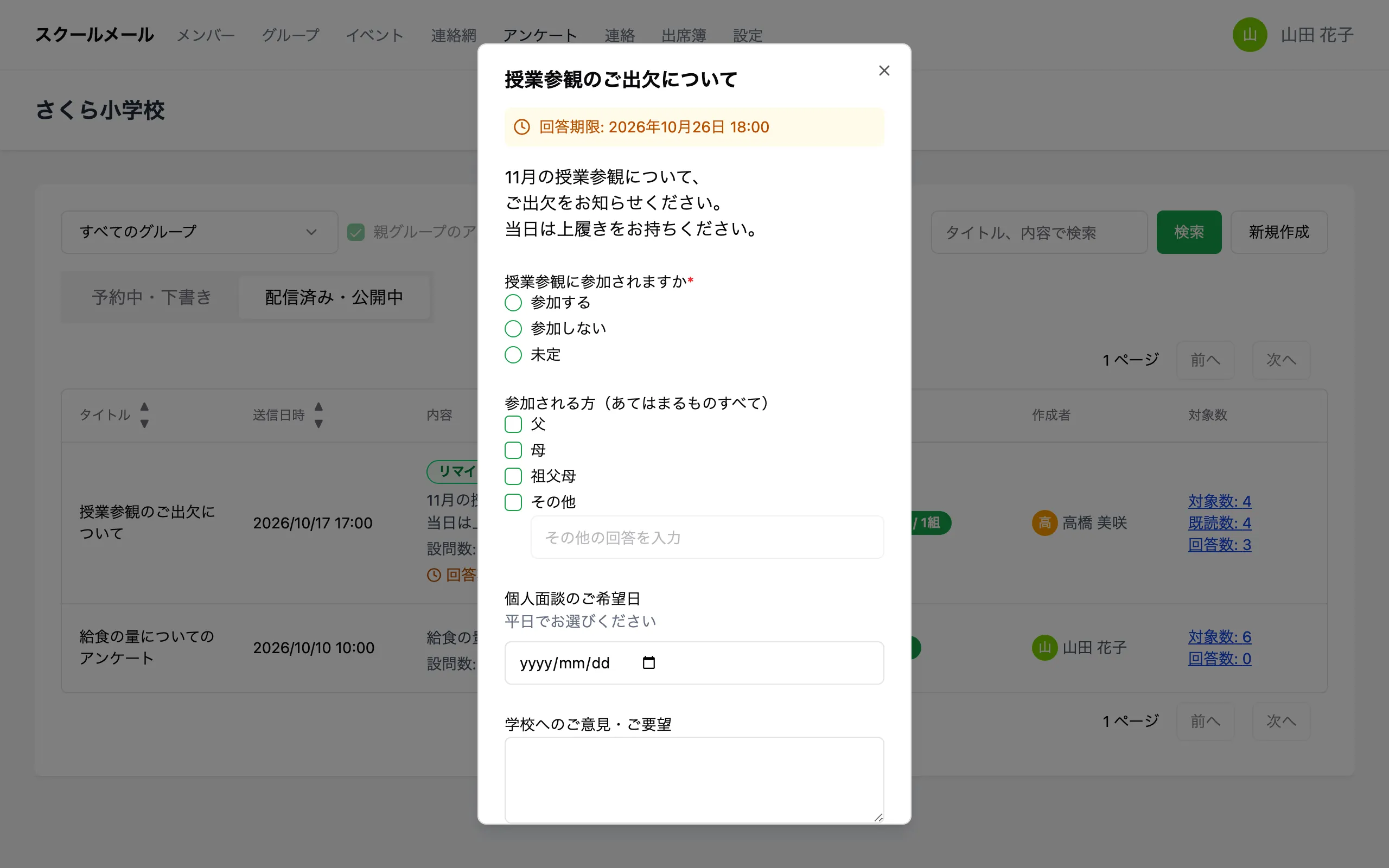Open the 設定 menu

747,36
